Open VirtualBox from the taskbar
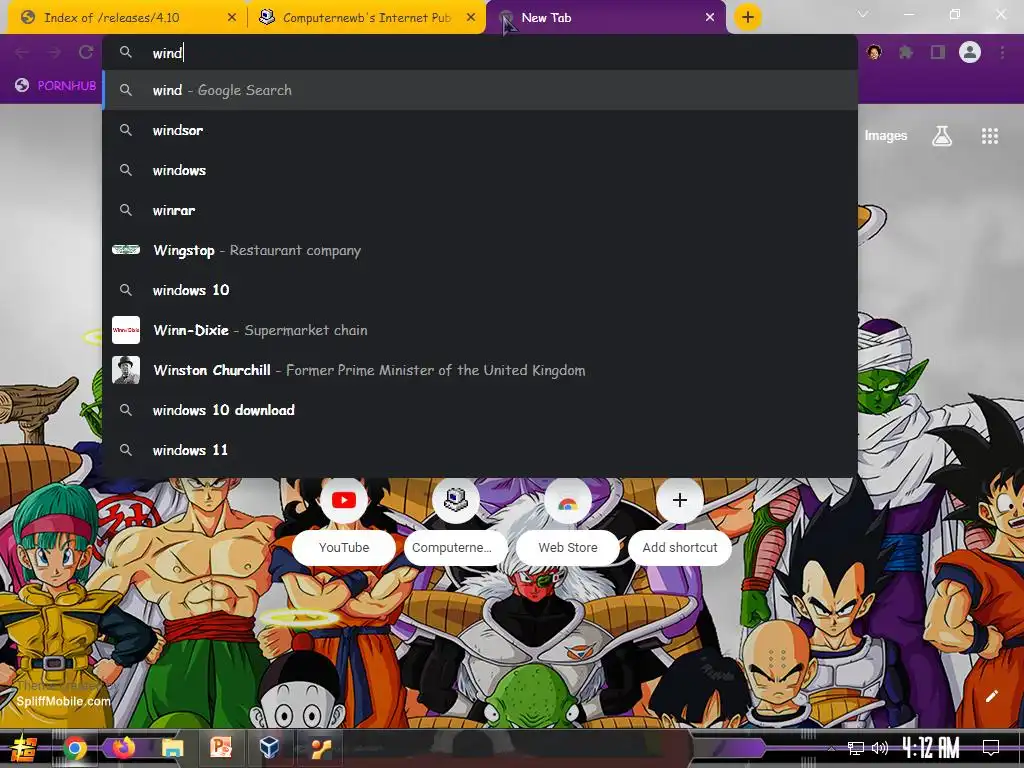 pyautogui.click(x=269, y=747)
